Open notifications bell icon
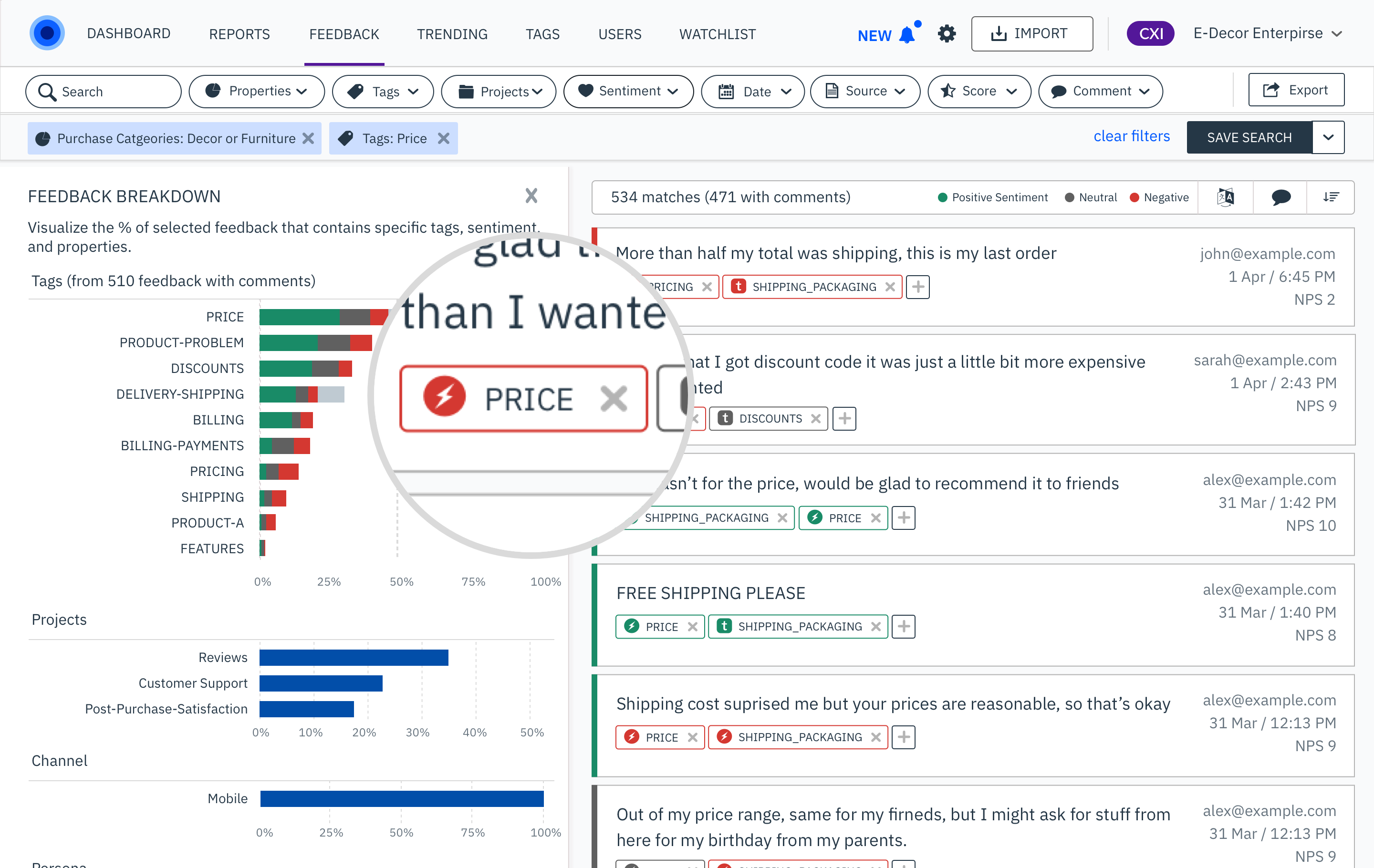The image size is (1374, 868). 907,35
